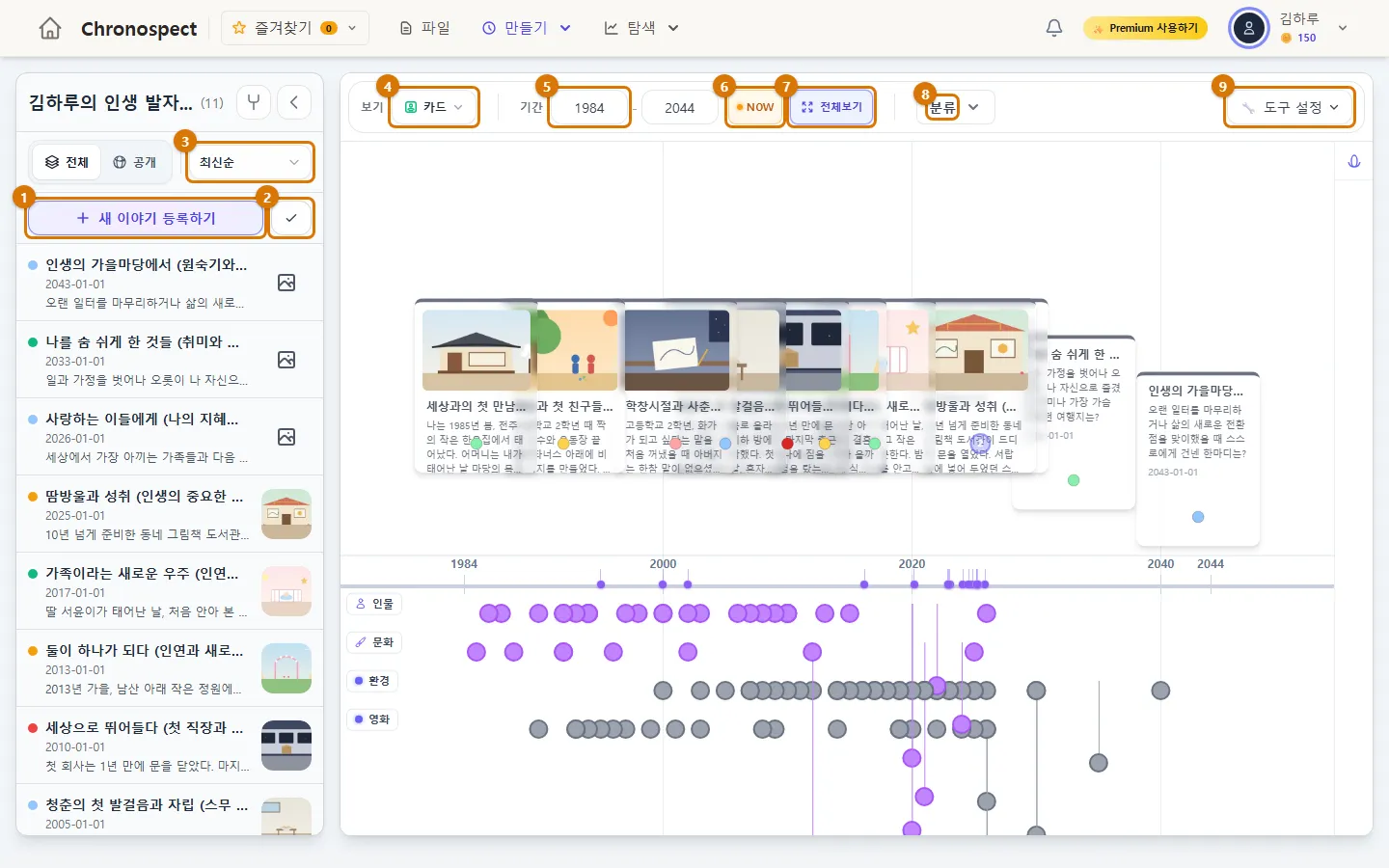The height and width of the screenshot is (868, 1389).
Task: Toggle the checkmark selection button
Action: point(291,218)
